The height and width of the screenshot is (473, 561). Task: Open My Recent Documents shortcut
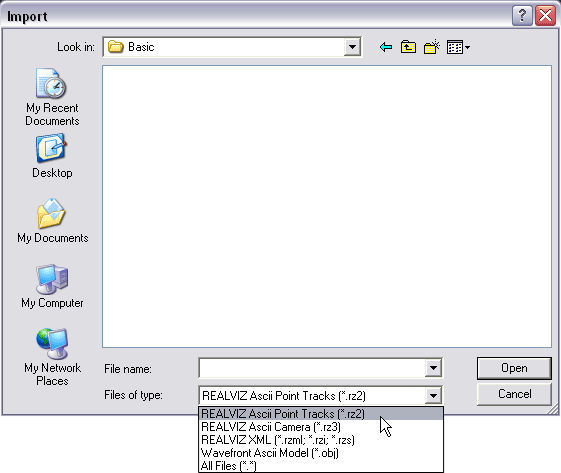[52, 97]
